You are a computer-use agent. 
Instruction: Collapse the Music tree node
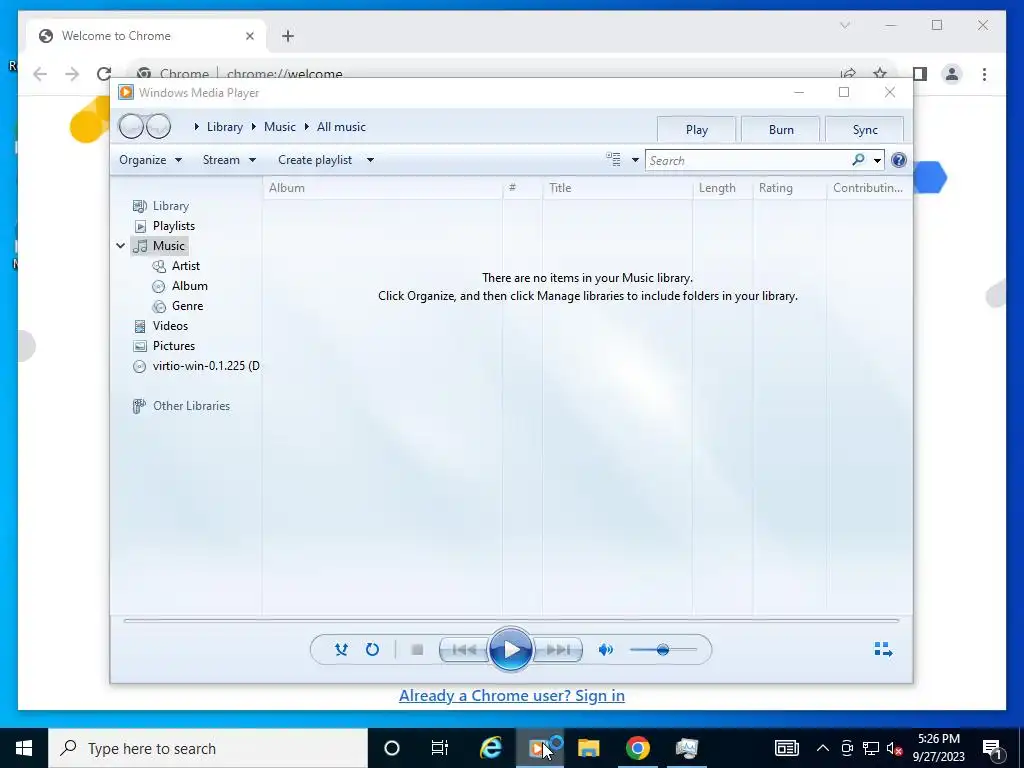(121, 246)
